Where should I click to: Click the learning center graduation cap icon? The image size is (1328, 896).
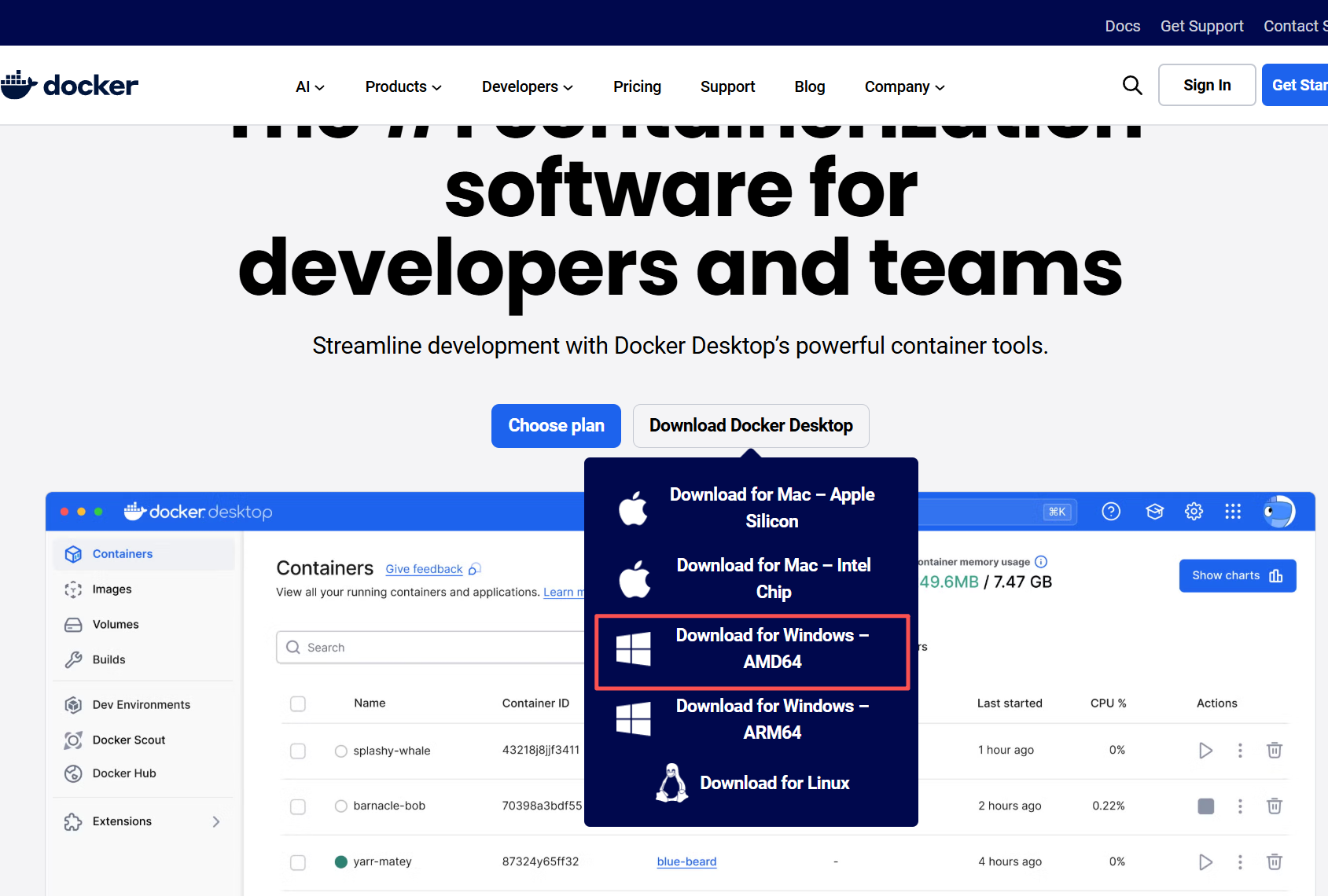[1154, 512]
